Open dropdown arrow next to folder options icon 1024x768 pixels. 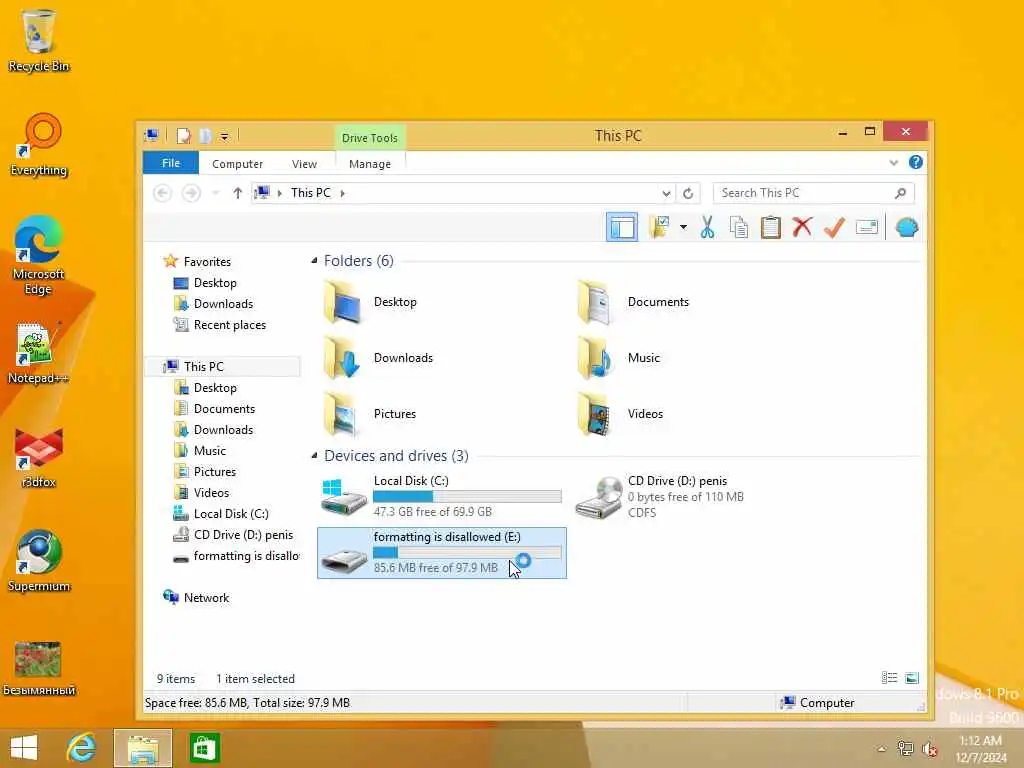[x=683, y=227]
